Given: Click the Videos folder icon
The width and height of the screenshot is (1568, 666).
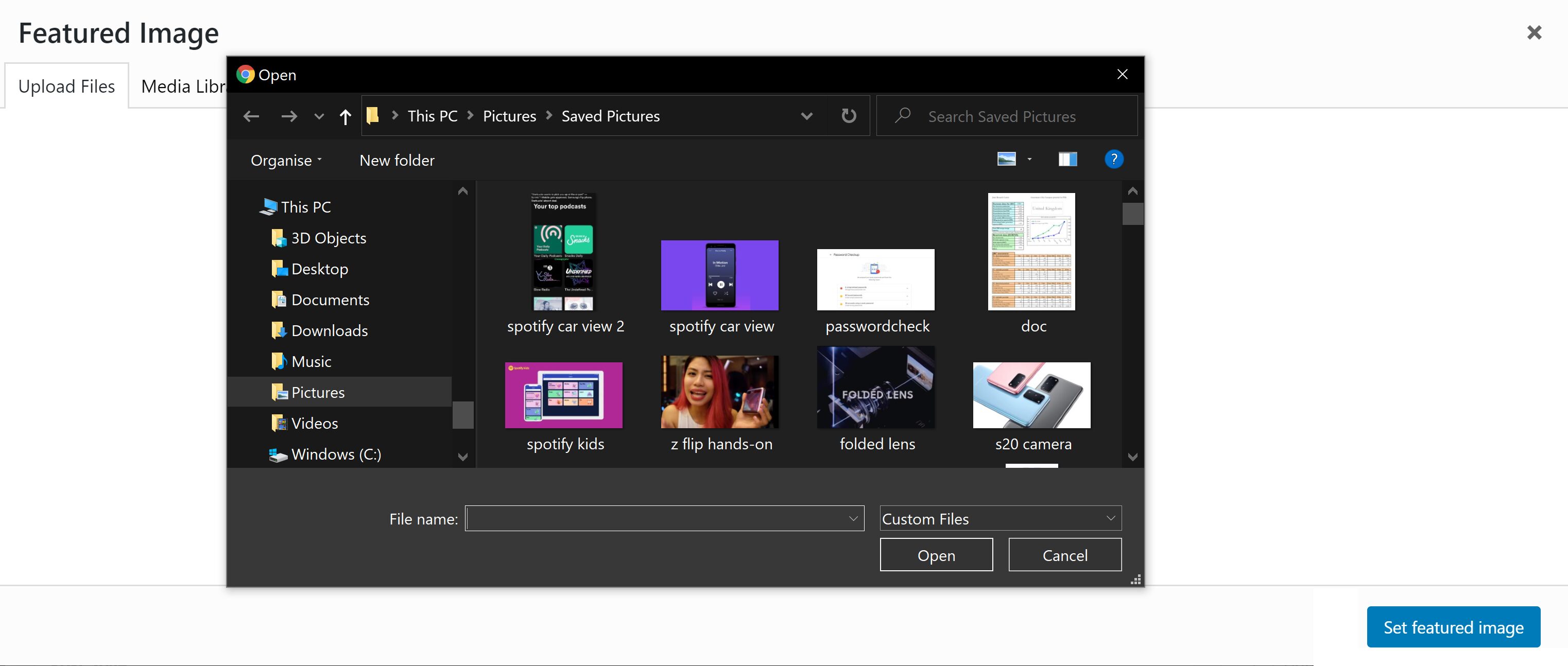Looking at the screenshot, I should [x=279, y=423].
